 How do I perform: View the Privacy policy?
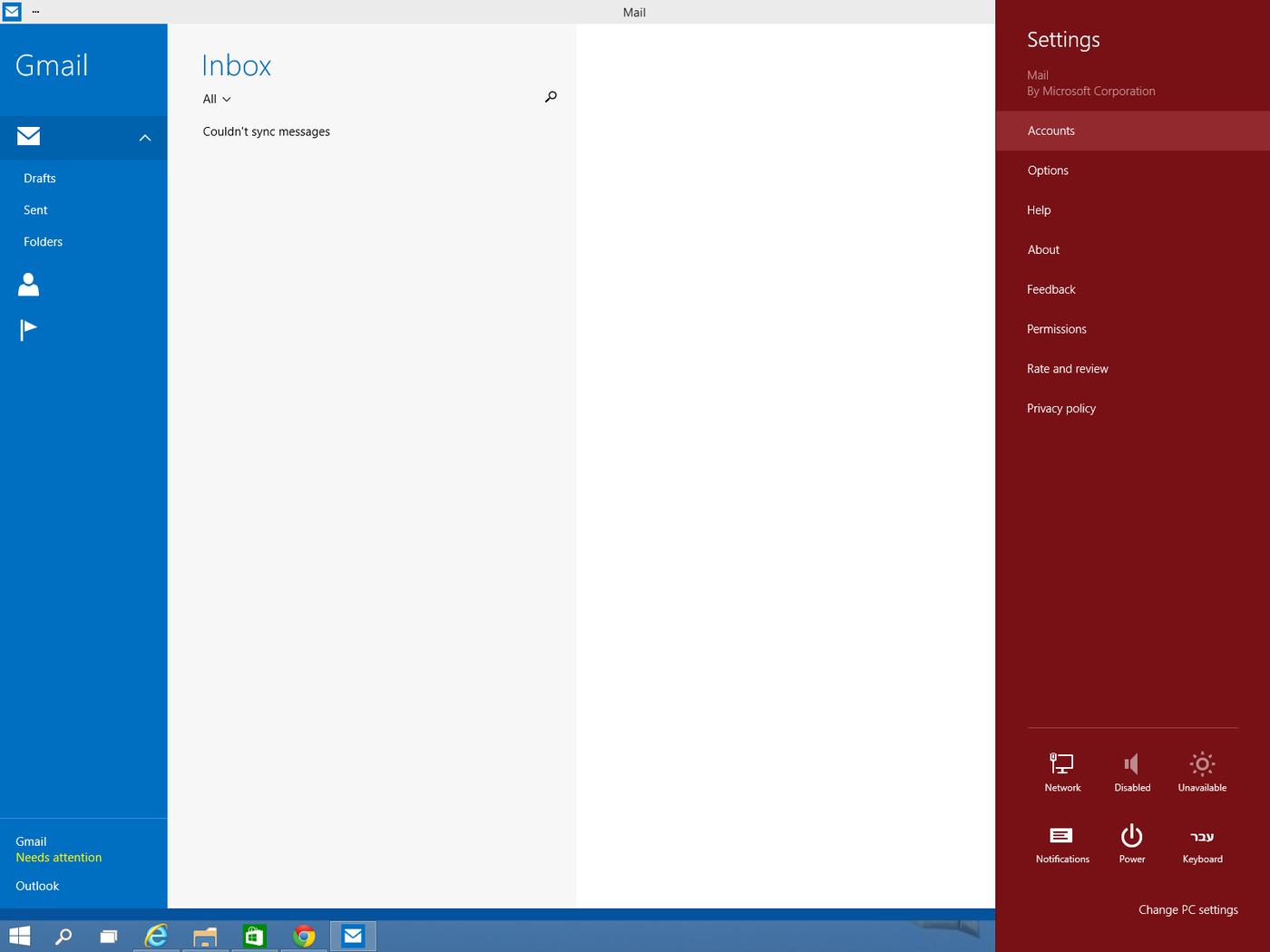(x=1061, y=408)
